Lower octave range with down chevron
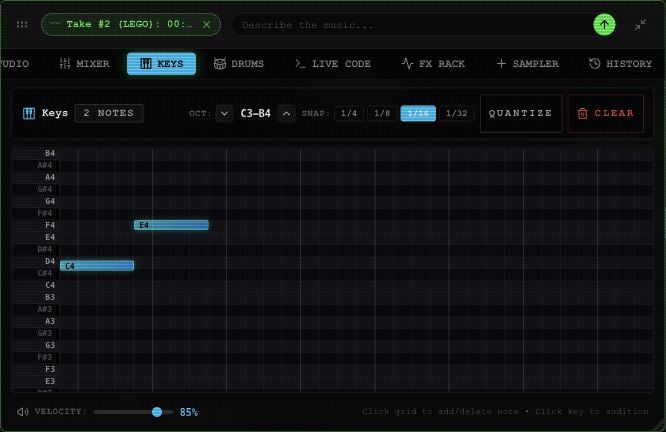 pyautogui.click(x=224, y=113)
